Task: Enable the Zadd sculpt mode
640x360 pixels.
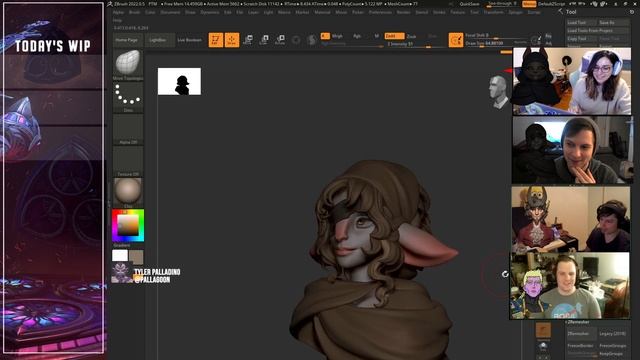Action: click(x=394, y=36)
